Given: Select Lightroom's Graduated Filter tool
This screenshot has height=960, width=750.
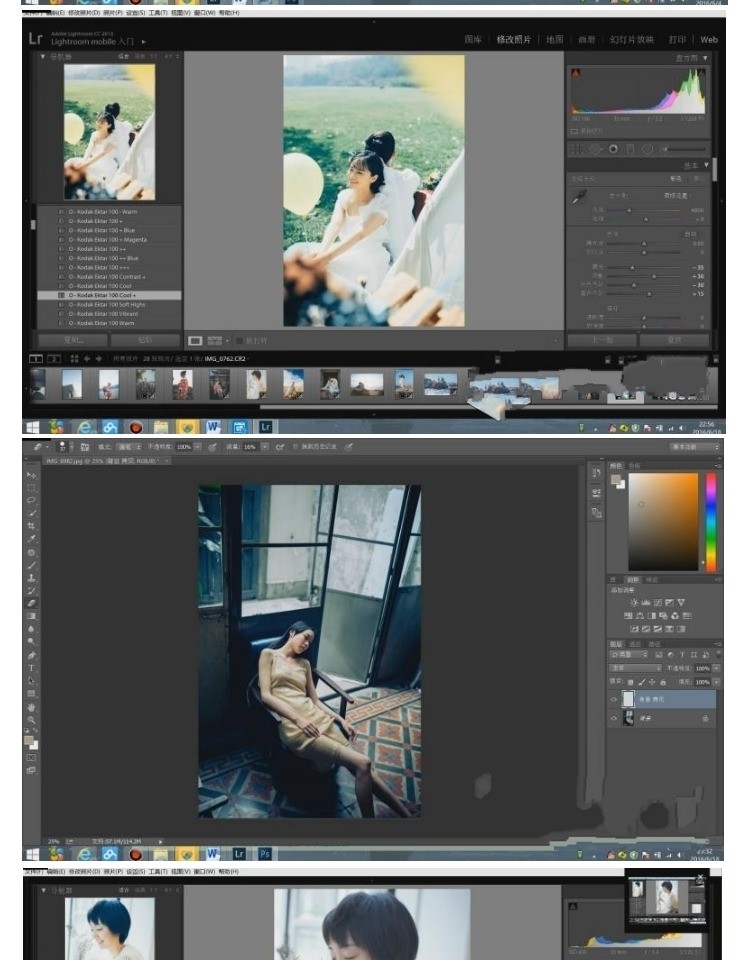Looking at the screenshot, I should (630, 149).
